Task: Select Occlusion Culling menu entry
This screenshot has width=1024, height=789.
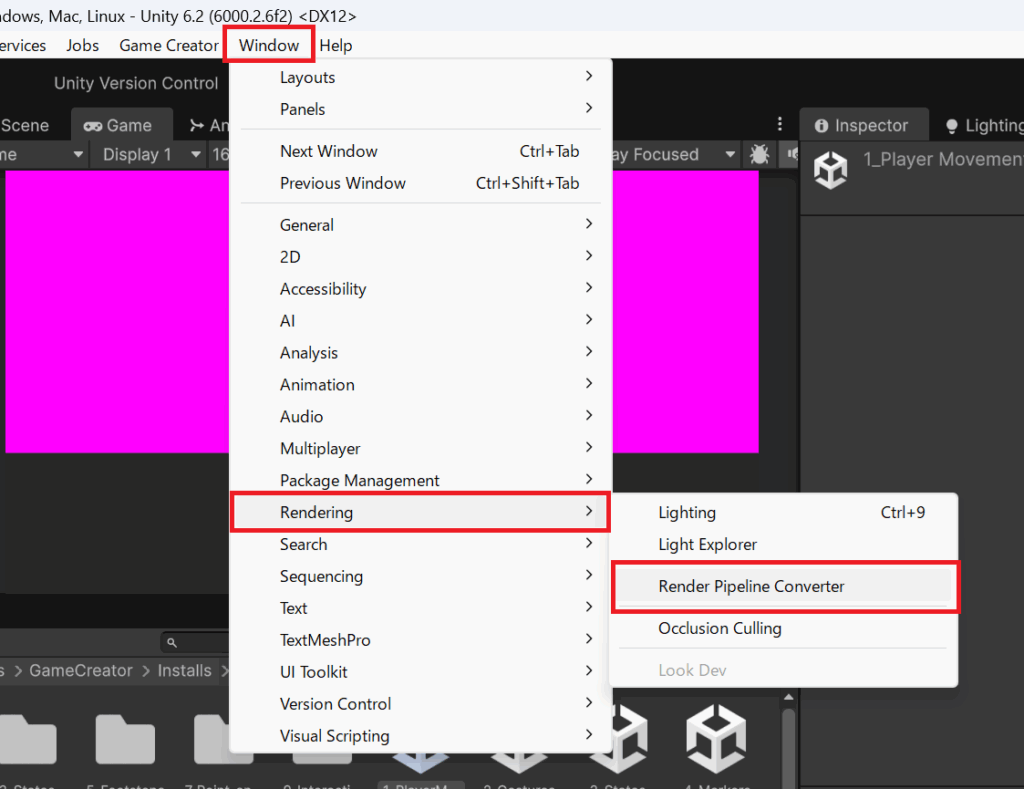Action: (x=720, y=628)
